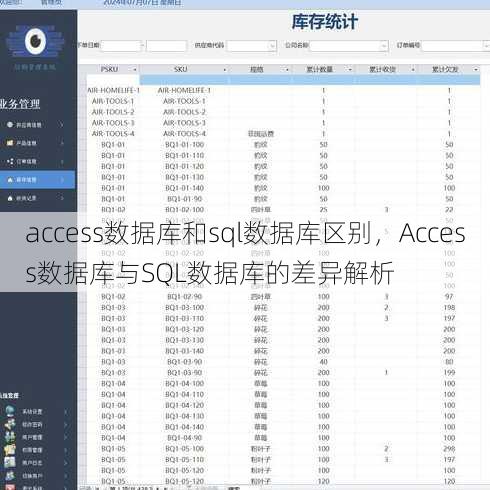Select the SKU cell BQ1-02-90
490x490 pixels.
185,297
